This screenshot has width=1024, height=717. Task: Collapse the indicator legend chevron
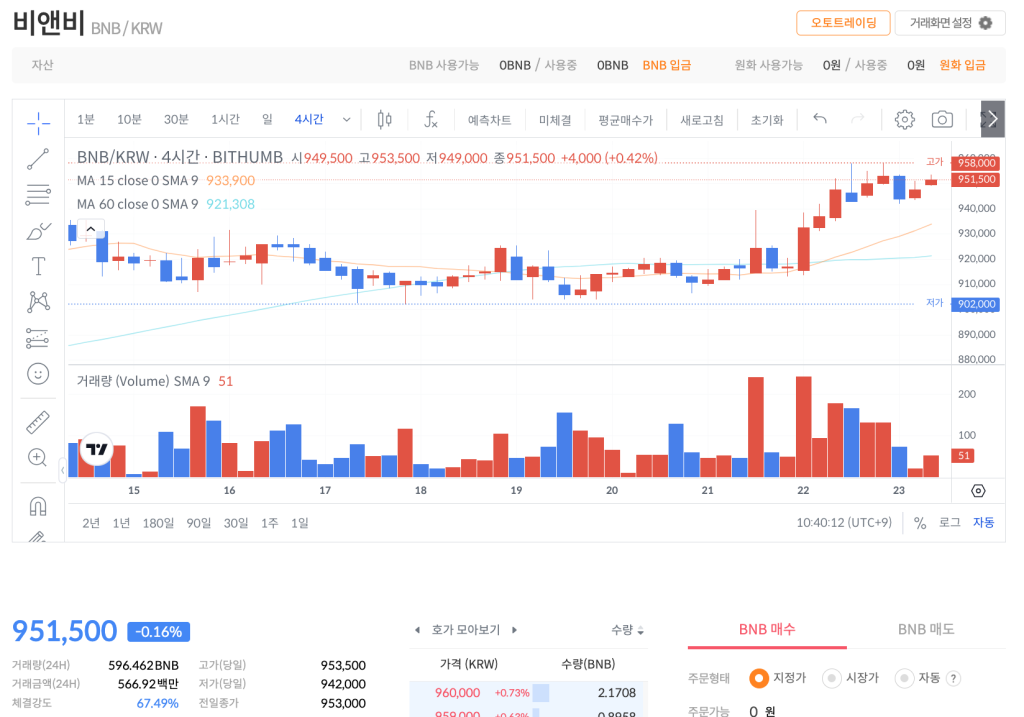[x=91, y=229]
